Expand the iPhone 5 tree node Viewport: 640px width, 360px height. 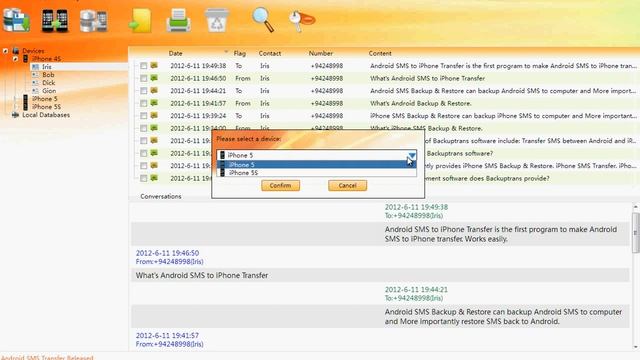(x=15, y=99)
